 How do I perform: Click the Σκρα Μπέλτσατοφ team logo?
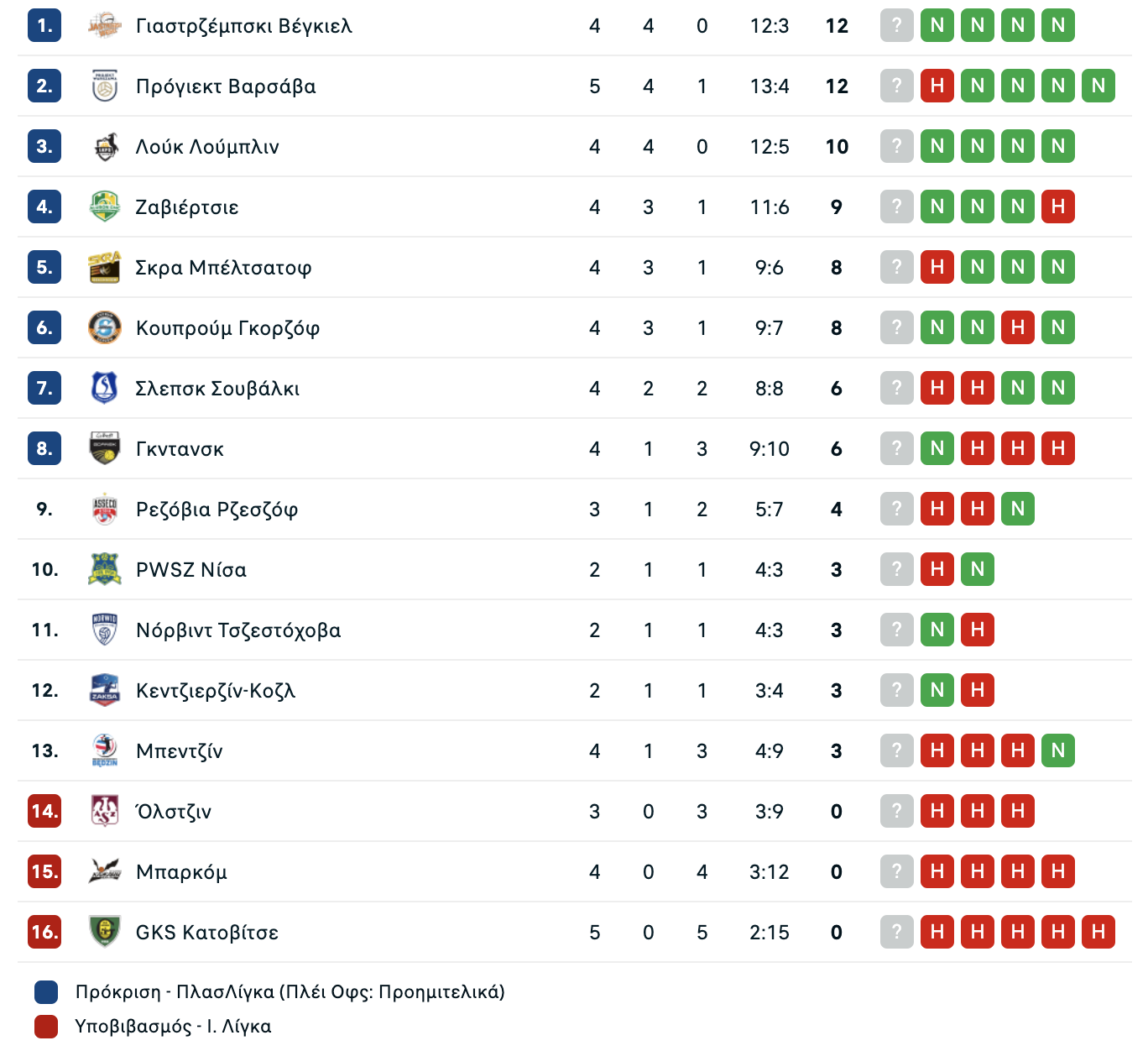tap(105, 268)
